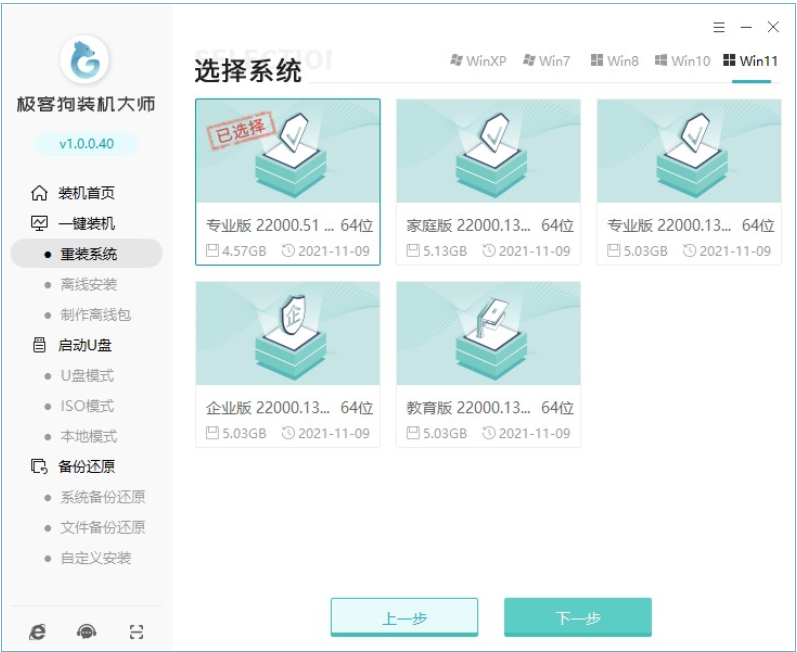Select the 家庭版 22000.13 system image thumbnail
Viewport: 797px width, 652px height.
click(x=488, y=152)
